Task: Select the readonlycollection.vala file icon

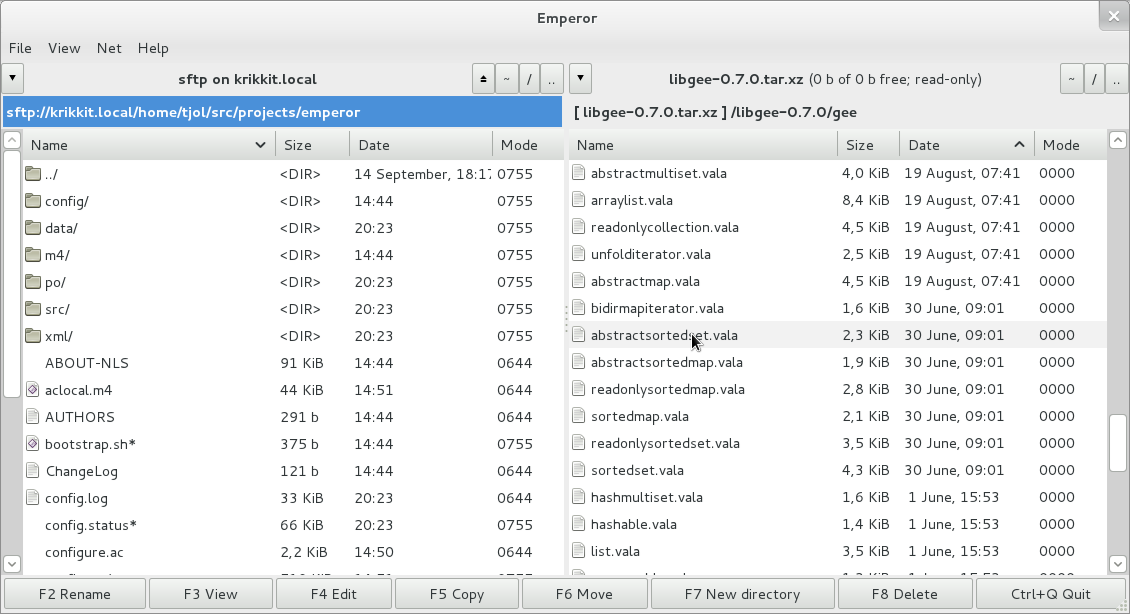Action: coord(579,227)
